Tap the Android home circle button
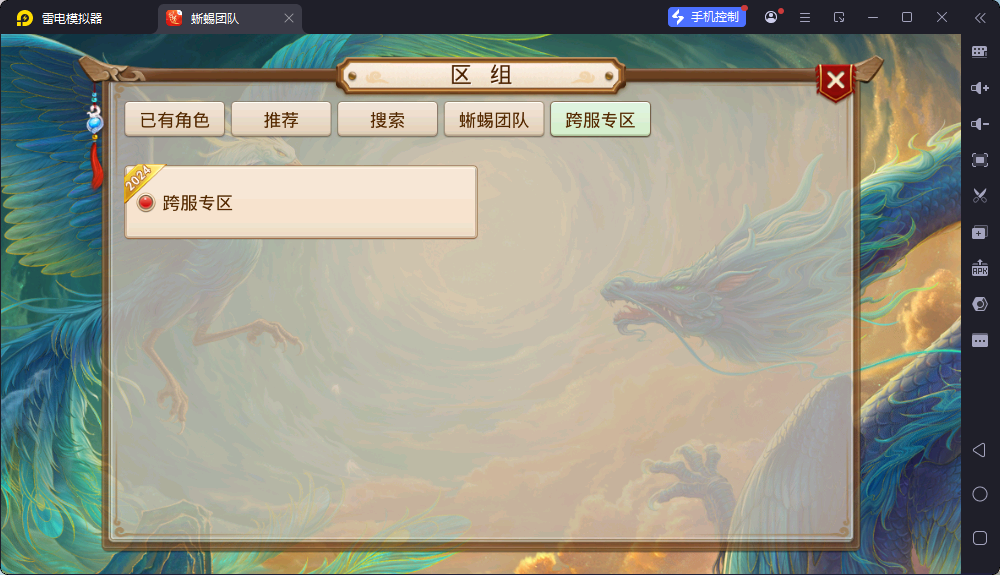This screenshot has width=1000, height=575. click(980, 494)
